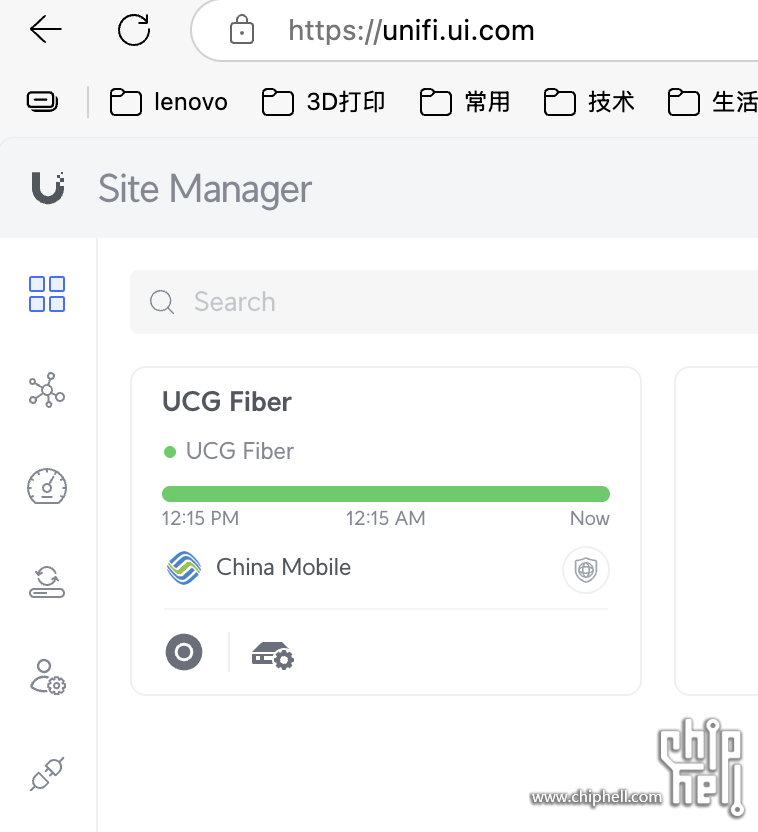Open the admin user settings icon in sidebar
758x832 pixels.
(x=48, y=677)
